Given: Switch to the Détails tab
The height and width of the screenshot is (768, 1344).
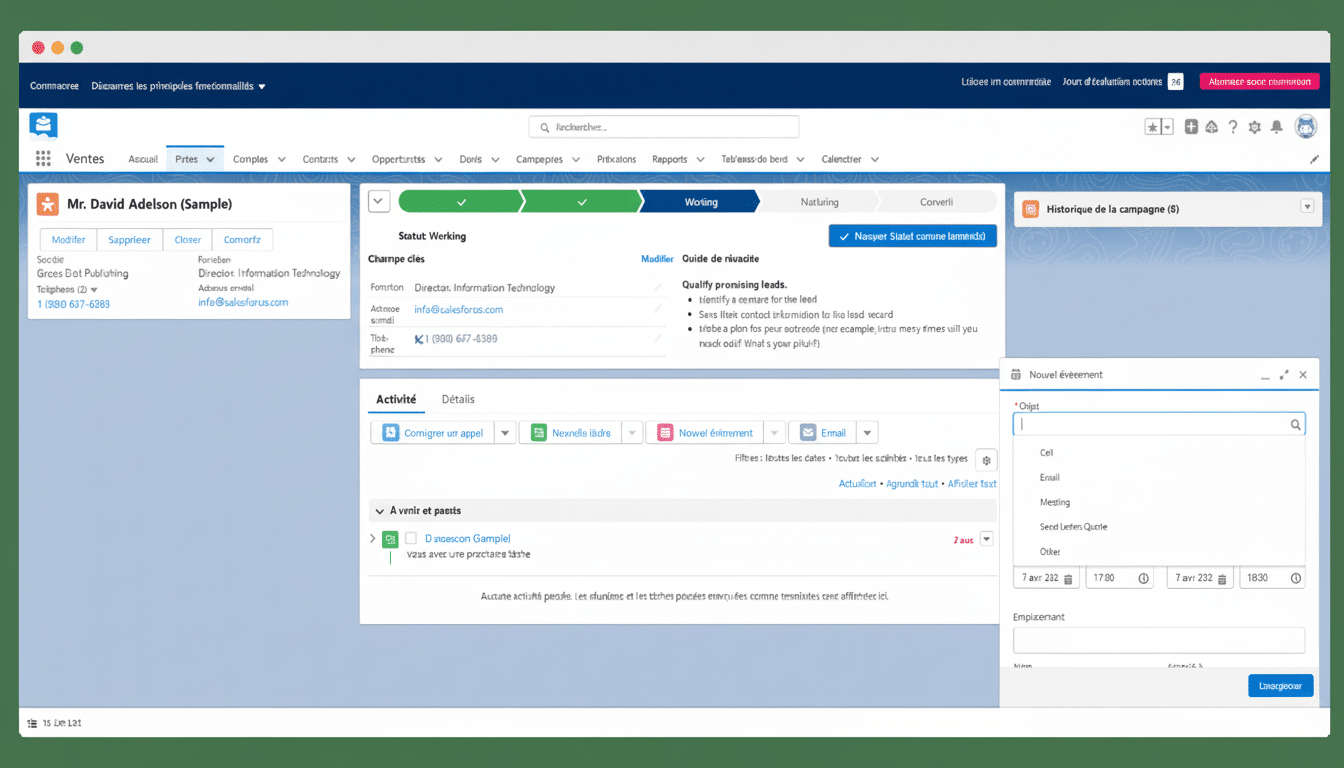Looking at the screenshot, I should pos(457,399).
